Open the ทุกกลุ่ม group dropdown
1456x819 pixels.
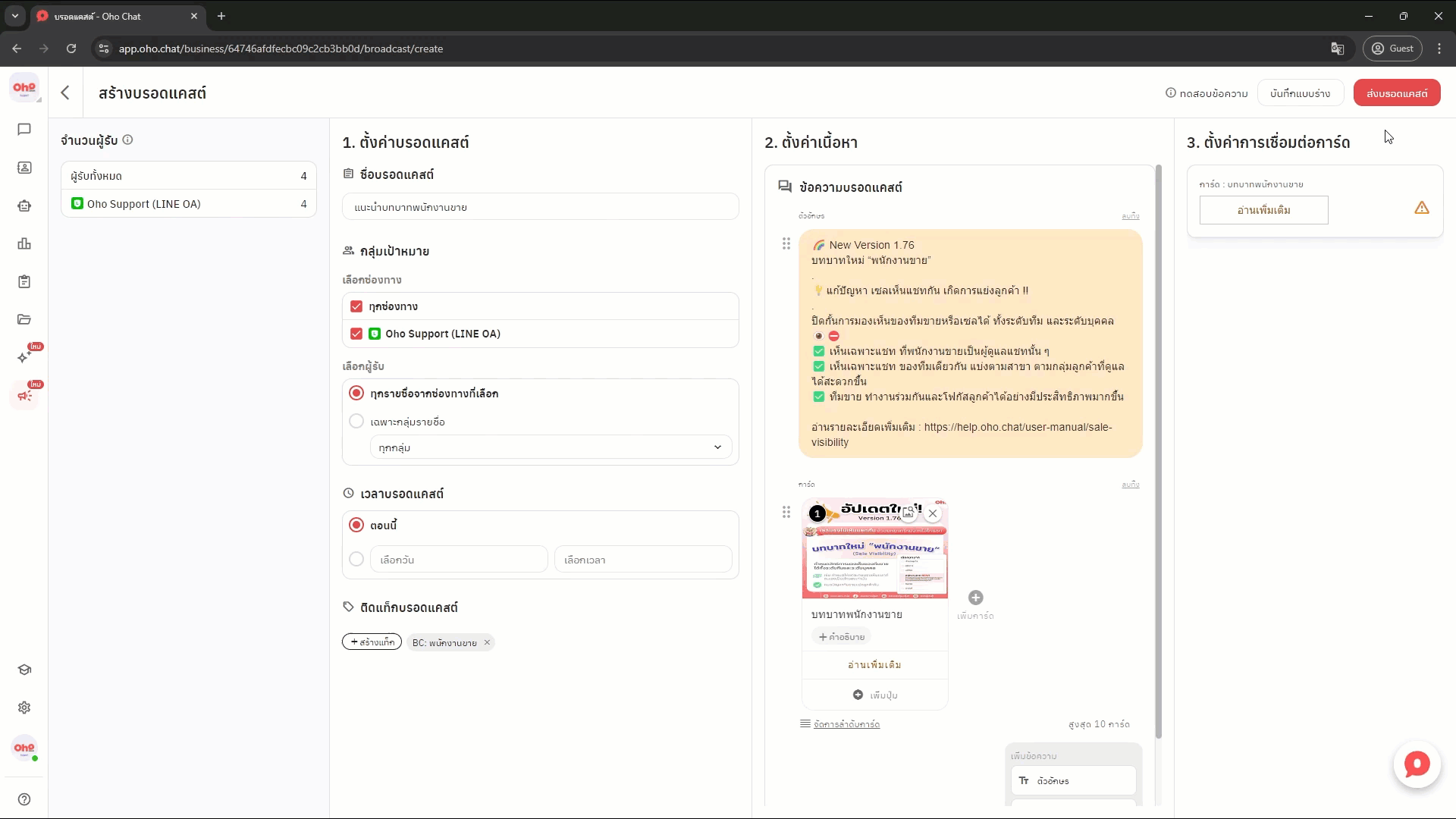tap(551, 447)
